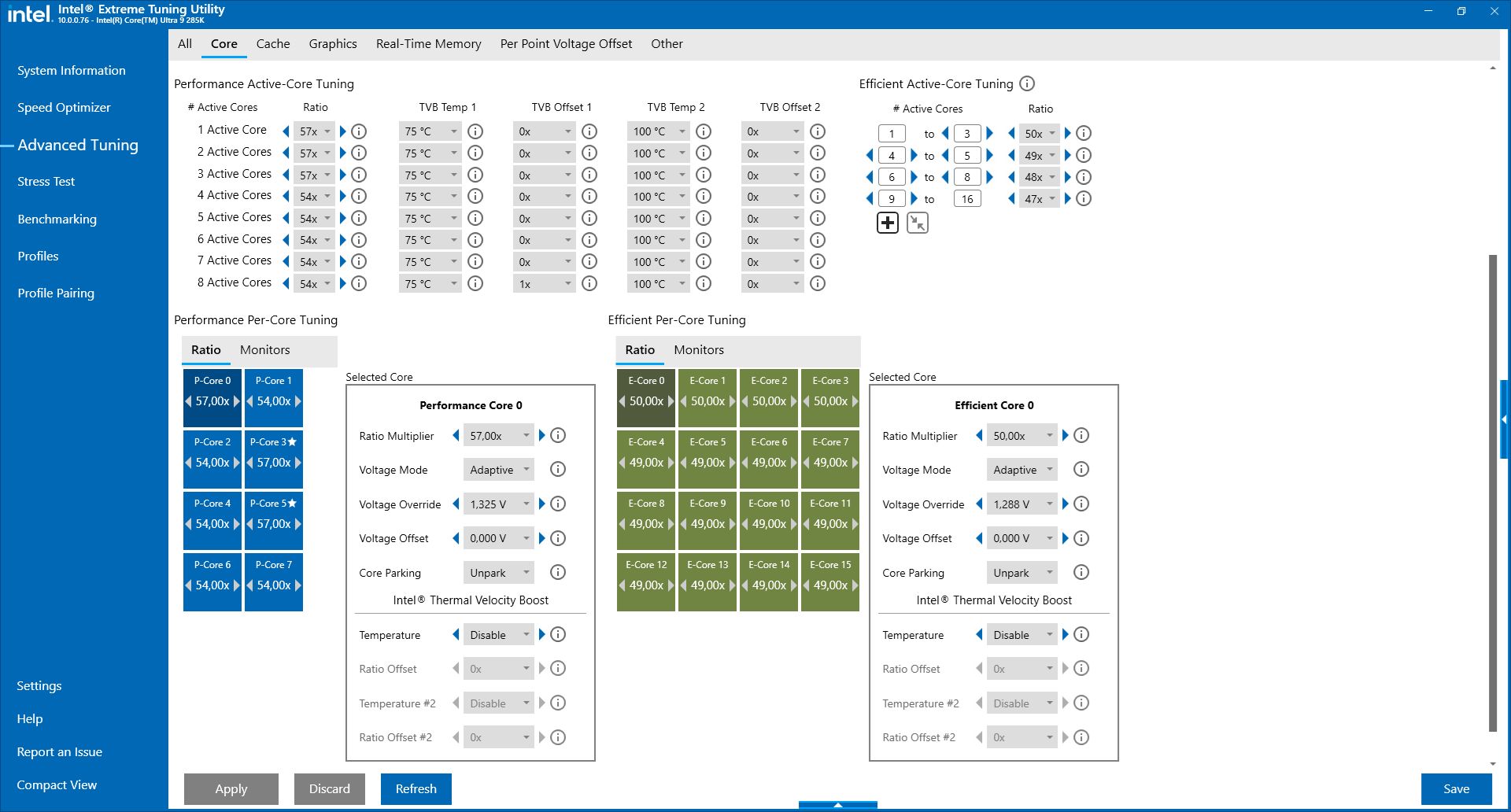1511x812 pixels.
Task: Switch to the All tab
Action: point(185,44)
